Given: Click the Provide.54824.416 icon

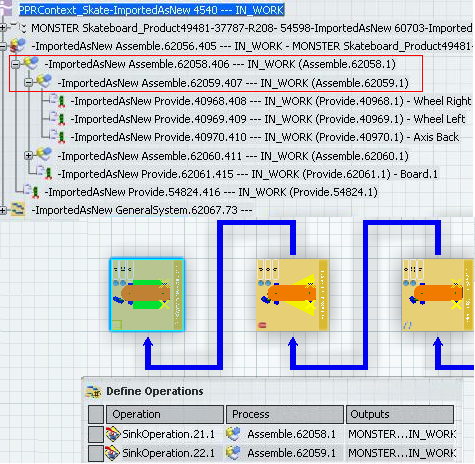Looking at the screenshot, I should click(32, 191).
